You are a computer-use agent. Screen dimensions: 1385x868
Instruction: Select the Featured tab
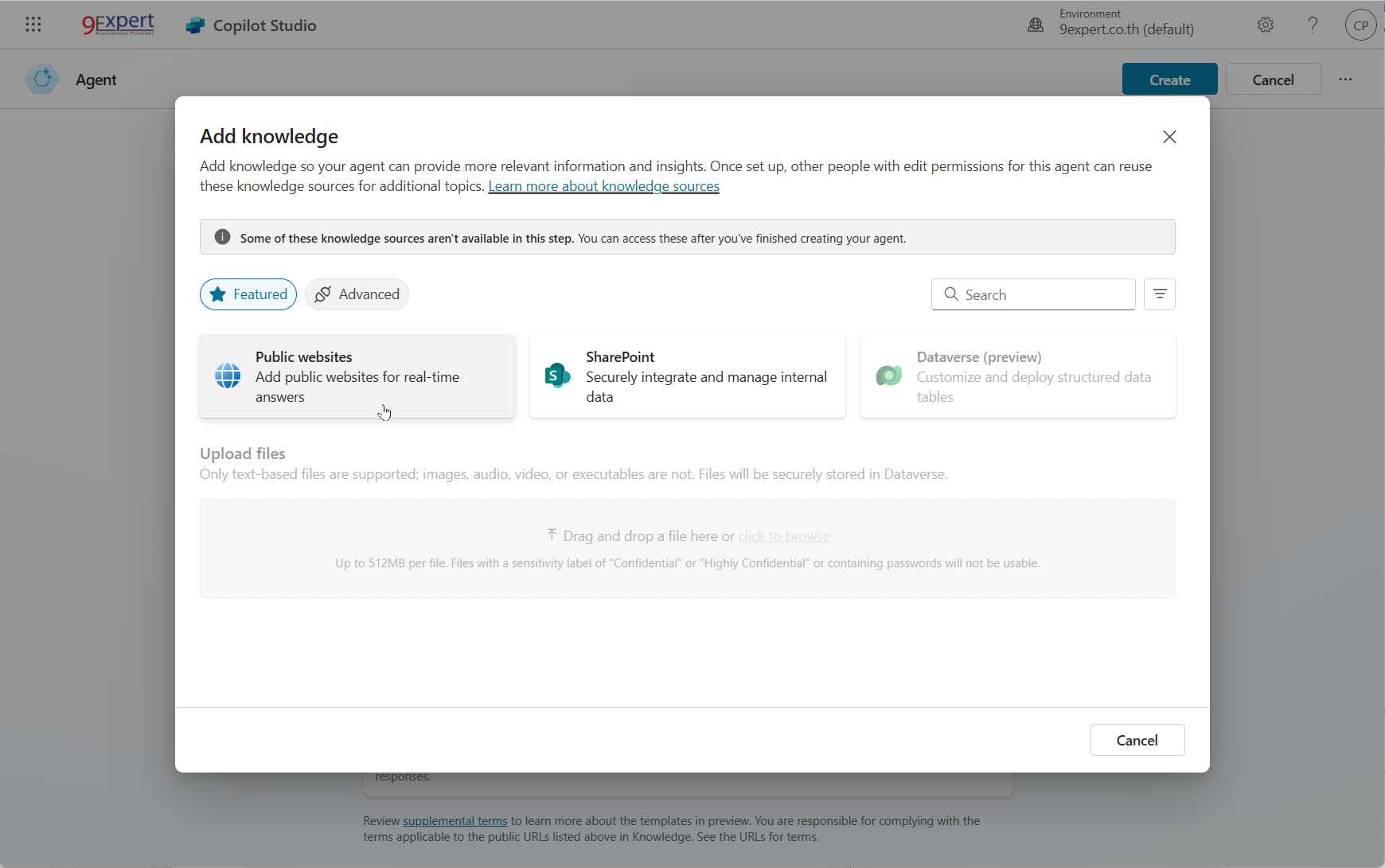[248, 294]
